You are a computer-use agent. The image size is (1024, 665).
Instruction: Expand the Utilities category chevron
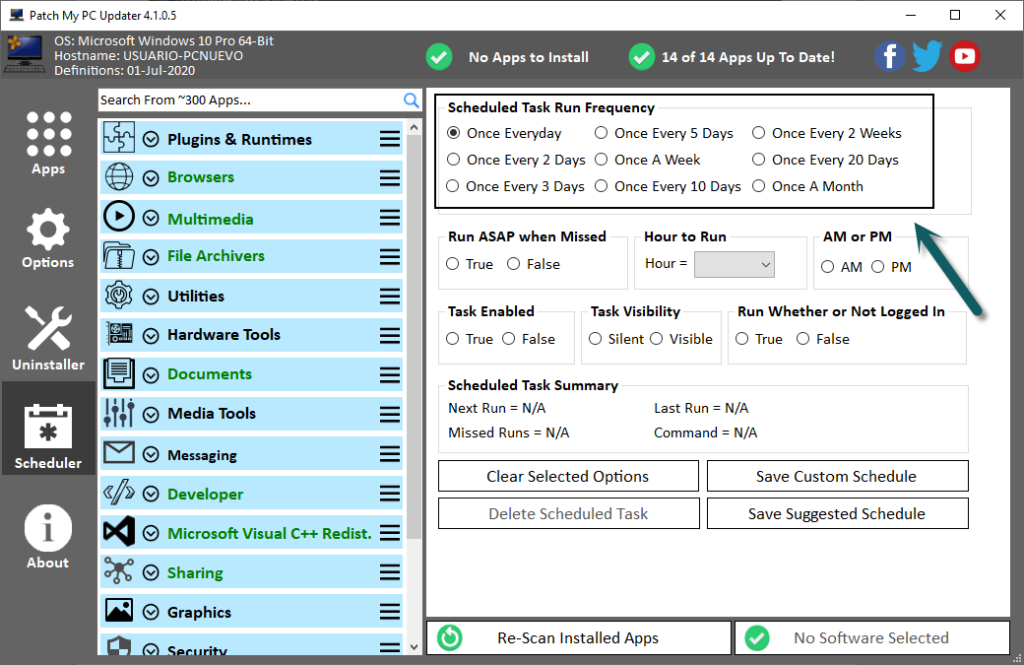151,297
